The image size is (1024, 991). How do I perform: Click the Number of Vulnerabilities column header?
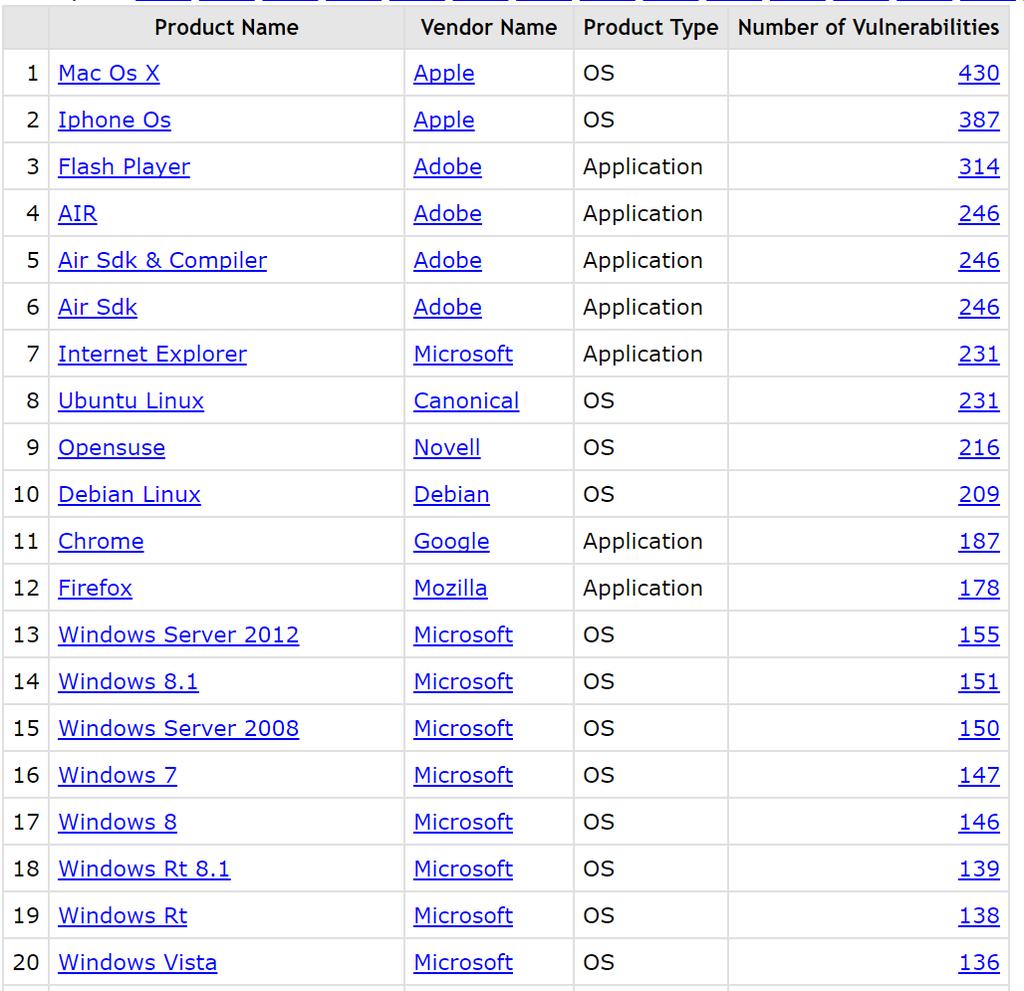click(x=868, y=27)
